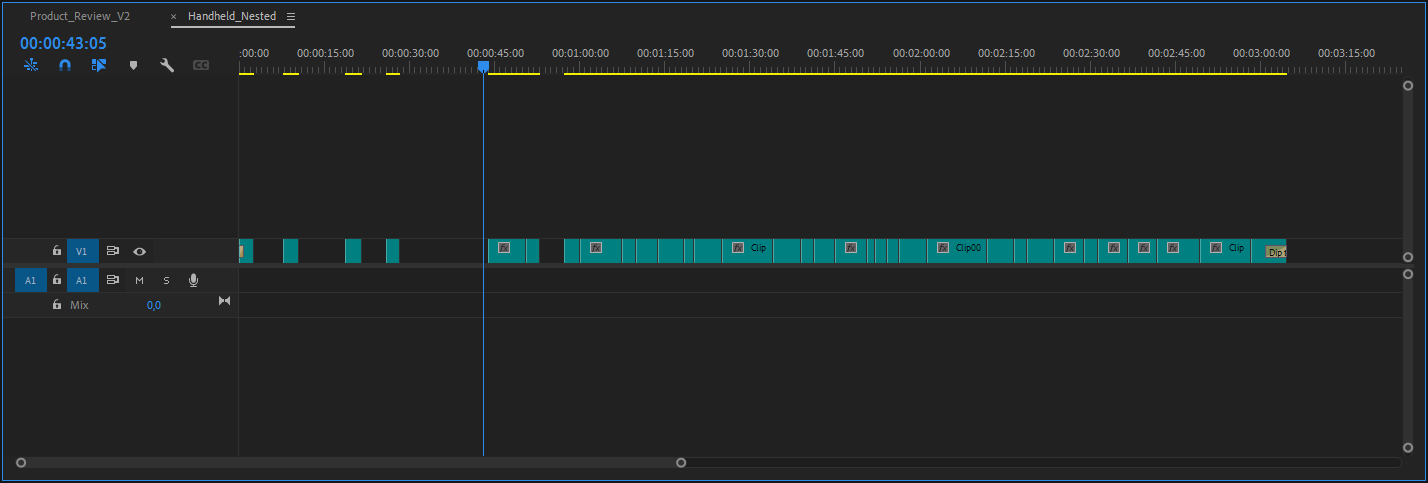
Task: Click the V1 track target button
Action: coord(82,251)
